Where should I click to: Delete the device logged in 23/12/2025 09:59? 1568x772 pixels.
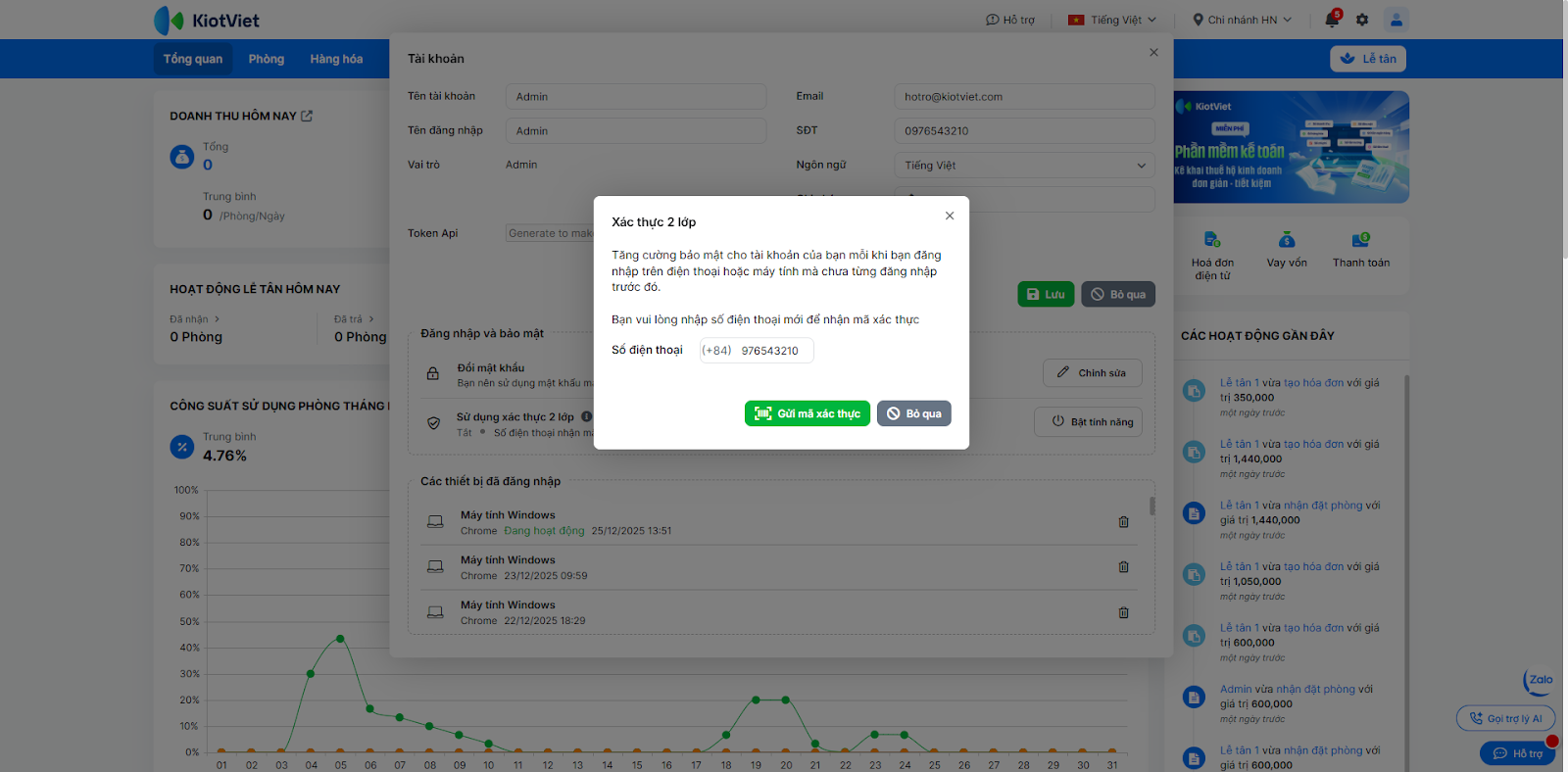point(1124,567)
